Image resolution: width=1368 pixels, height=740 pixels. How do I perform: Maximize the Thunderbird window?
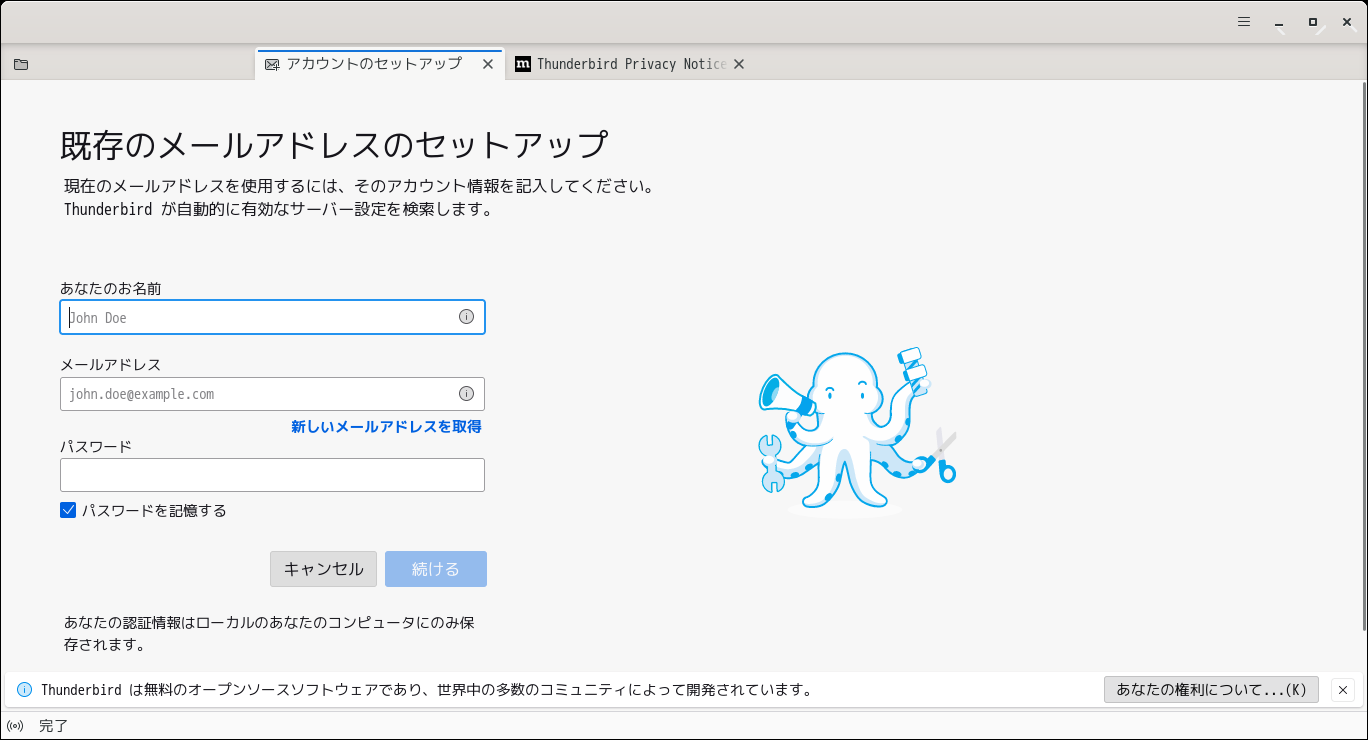point(1313,21)
